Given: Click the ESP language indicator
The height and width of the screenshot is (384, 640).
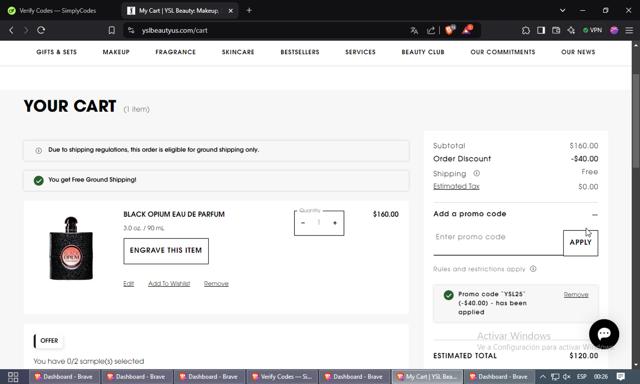Looking at the screenshot, I should pos(581,377).
